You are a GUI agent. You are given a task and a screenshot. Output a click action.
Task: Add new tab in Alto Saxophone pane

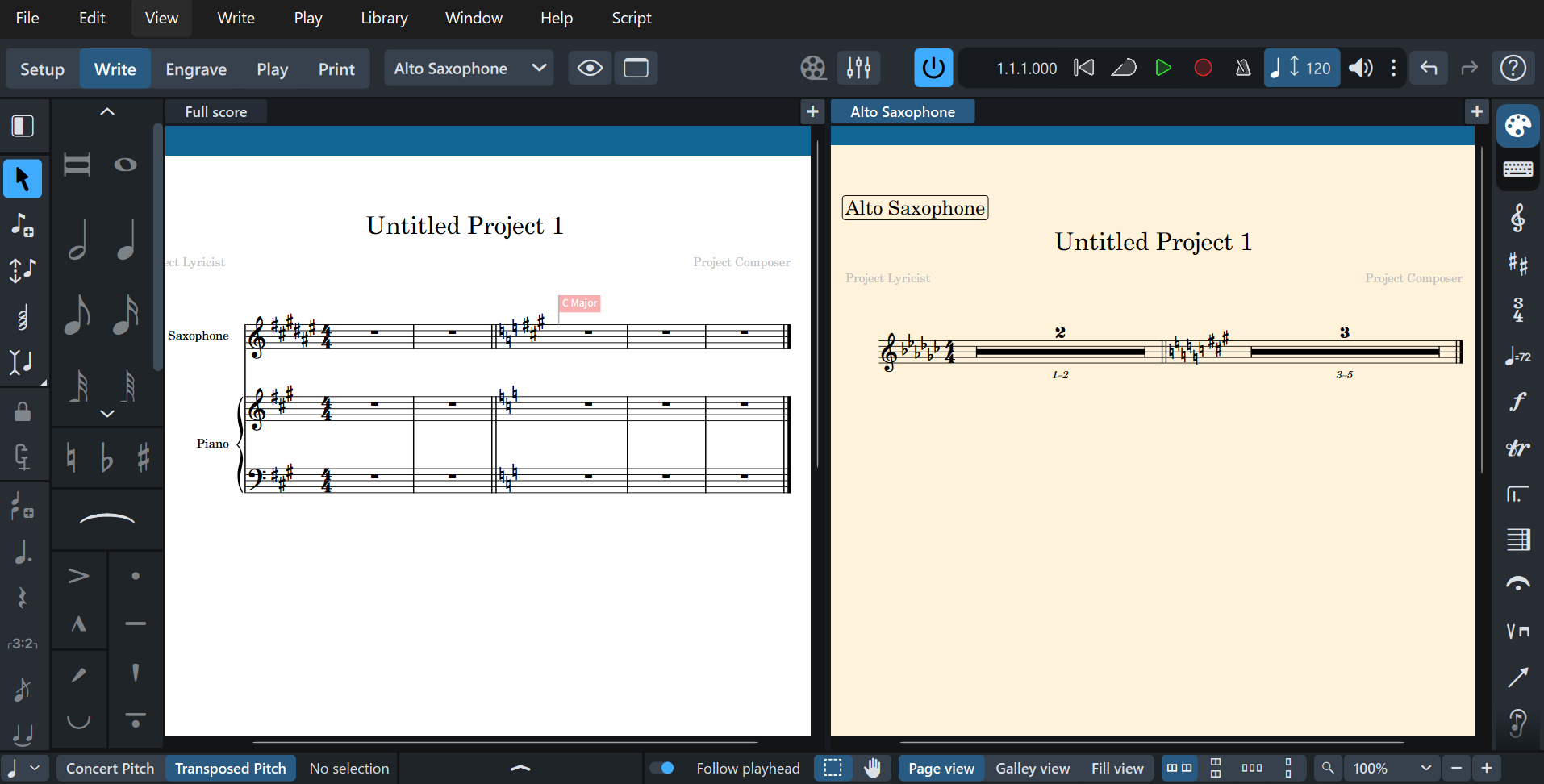click(1477, 111)
